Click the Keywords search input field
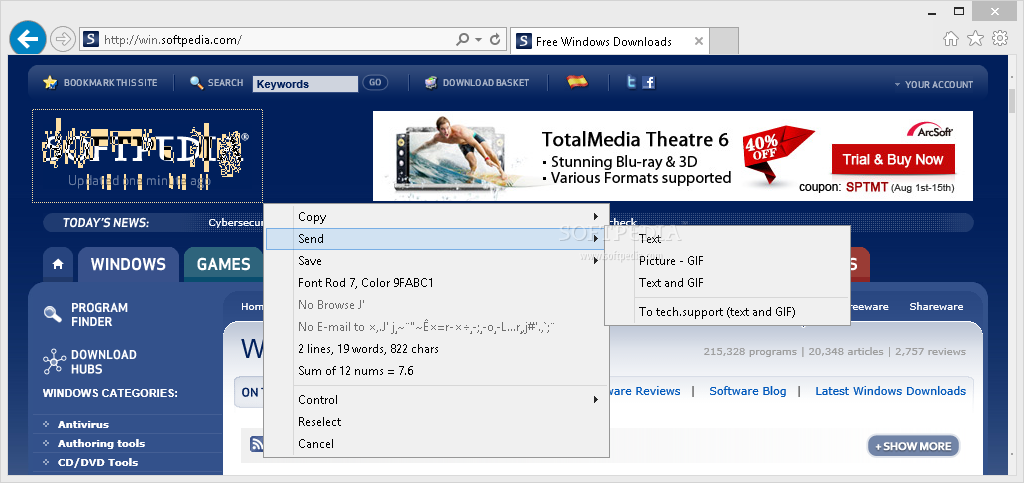The image size is (1024, 483). [305, 84]
